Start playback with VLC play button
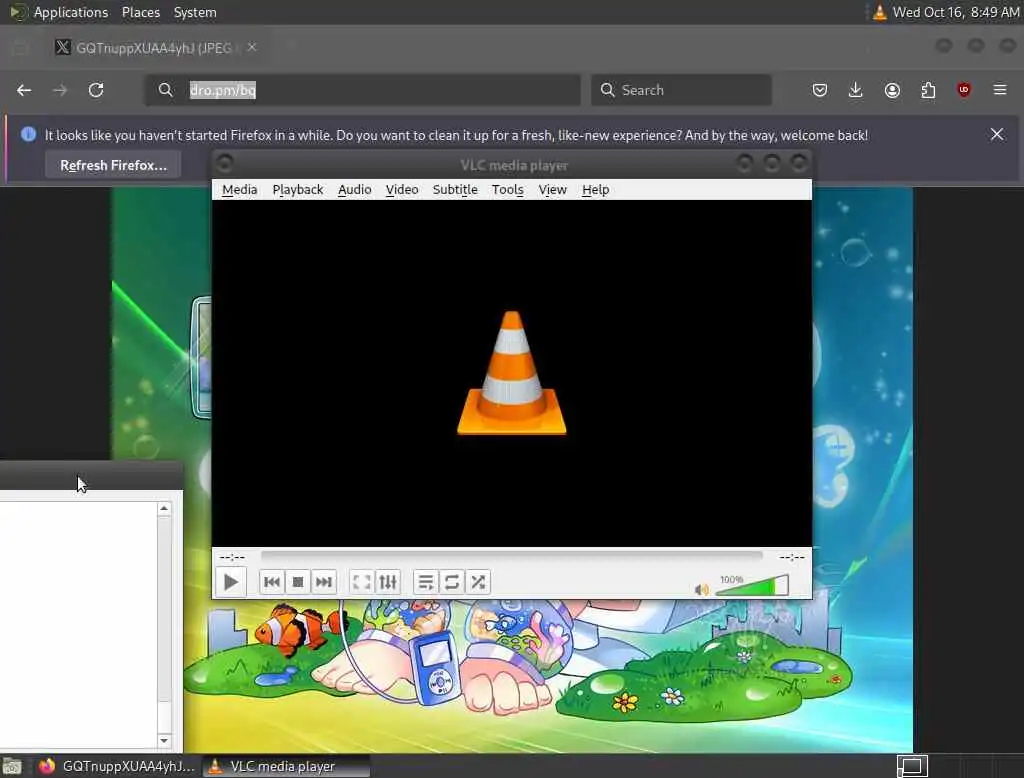 click(x=231, y=581)
